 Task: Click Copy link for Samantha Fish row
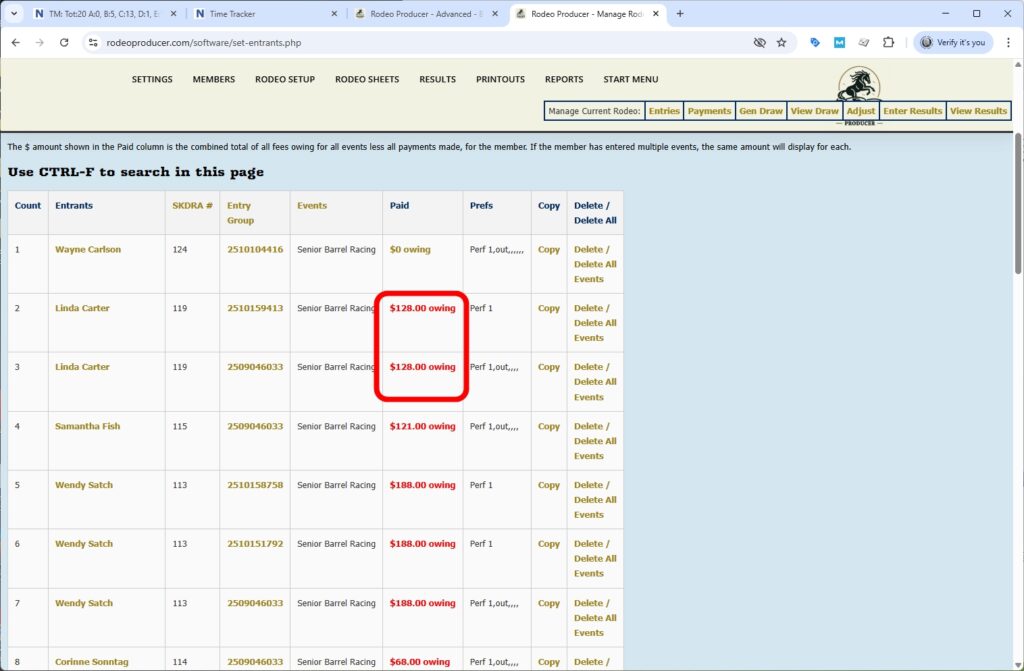pyautogui.click(x=548, y=427)
